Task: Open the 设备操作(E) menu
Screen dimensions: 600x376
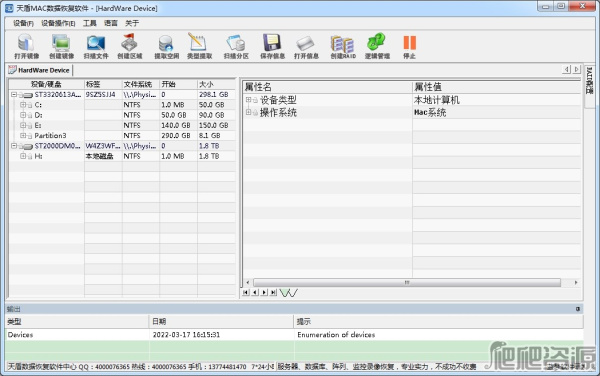Action: [x=58, y=23]
